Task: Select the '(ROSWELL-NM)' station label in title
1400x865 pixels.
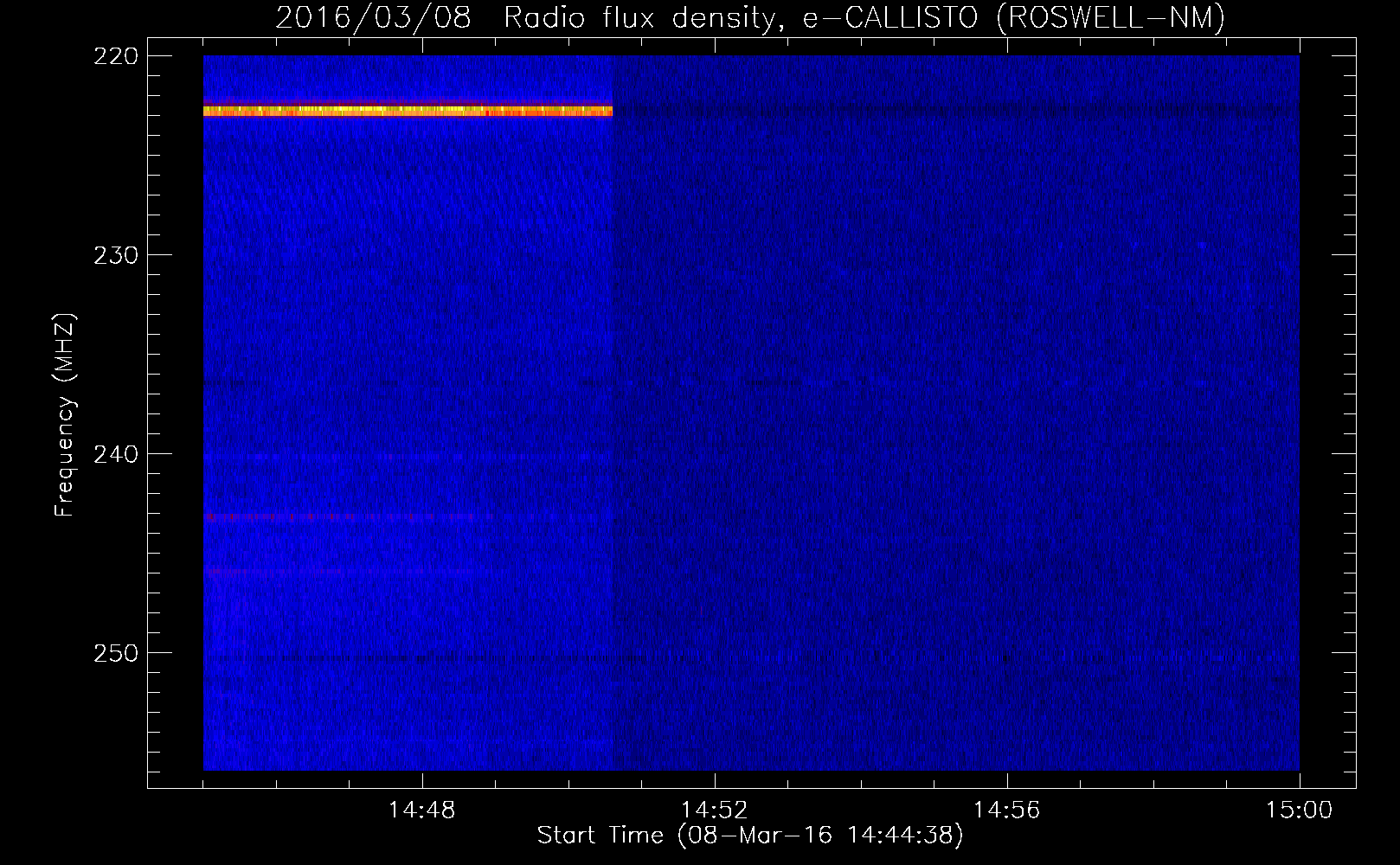Action: [x=1111, y=17]
